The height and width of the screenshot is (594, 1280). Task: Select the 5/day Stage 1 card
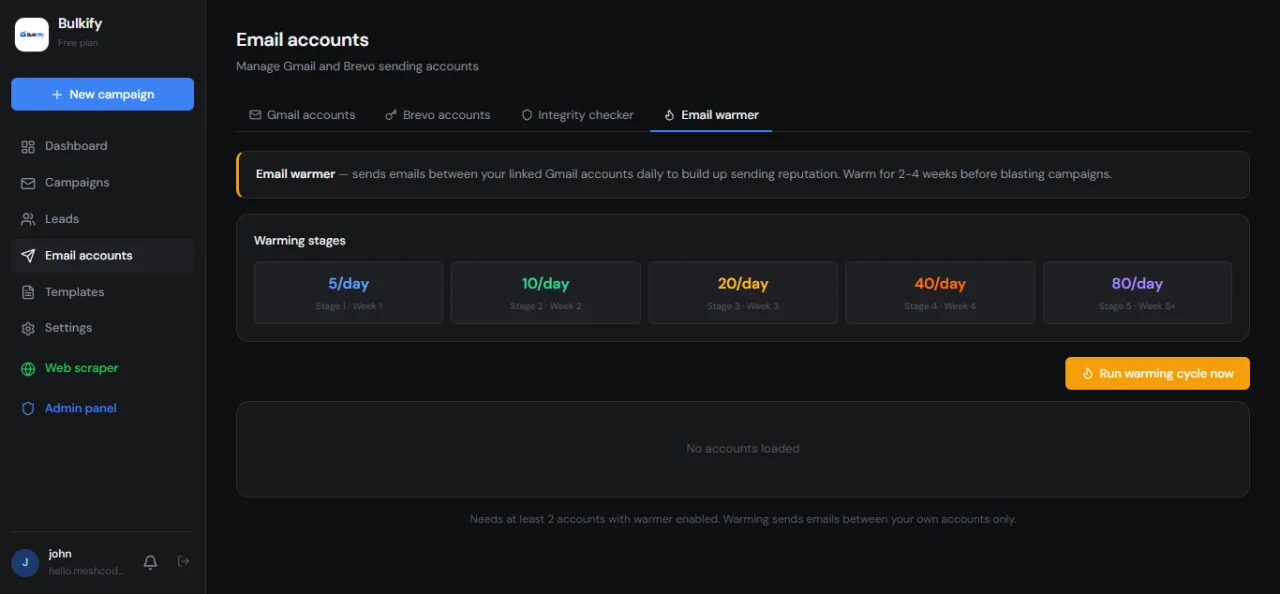348,293
